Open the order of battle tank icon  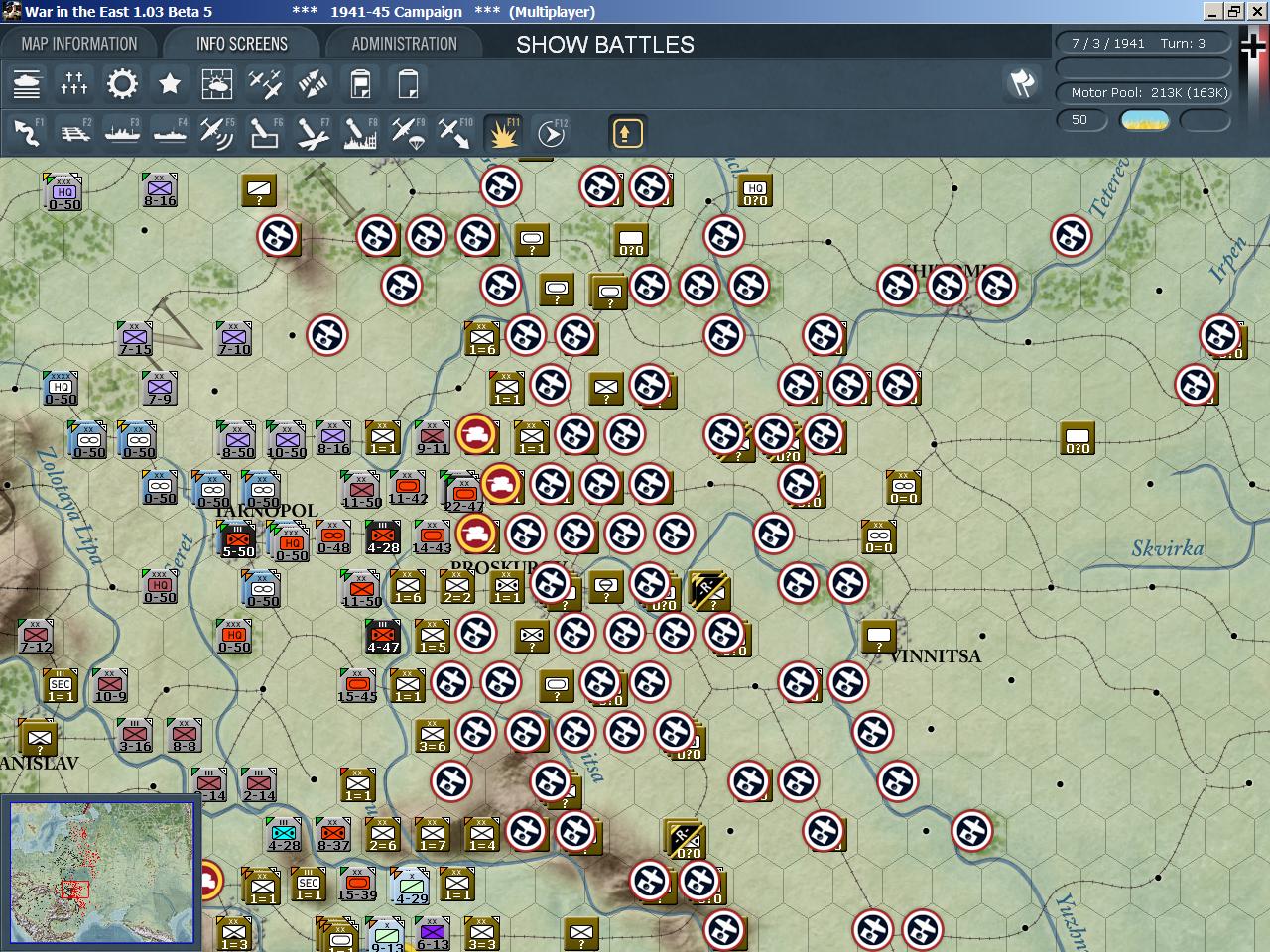[x=27, y=84]
